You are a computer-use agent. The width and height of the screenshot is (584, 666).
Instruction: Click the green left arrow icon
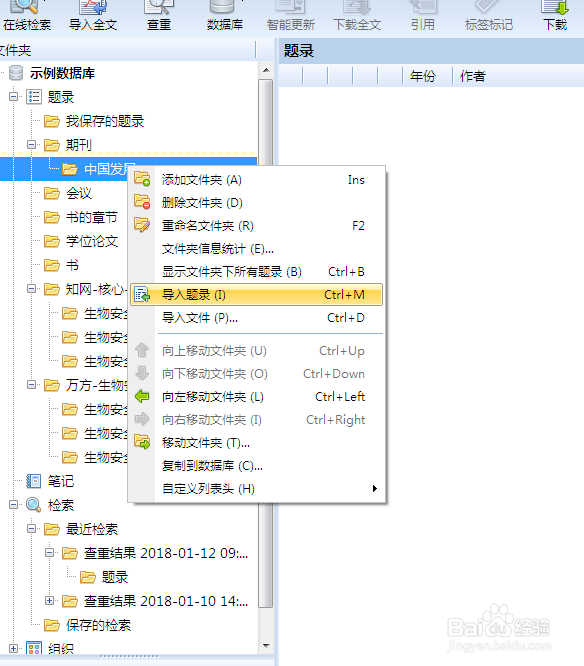(142, 397)
